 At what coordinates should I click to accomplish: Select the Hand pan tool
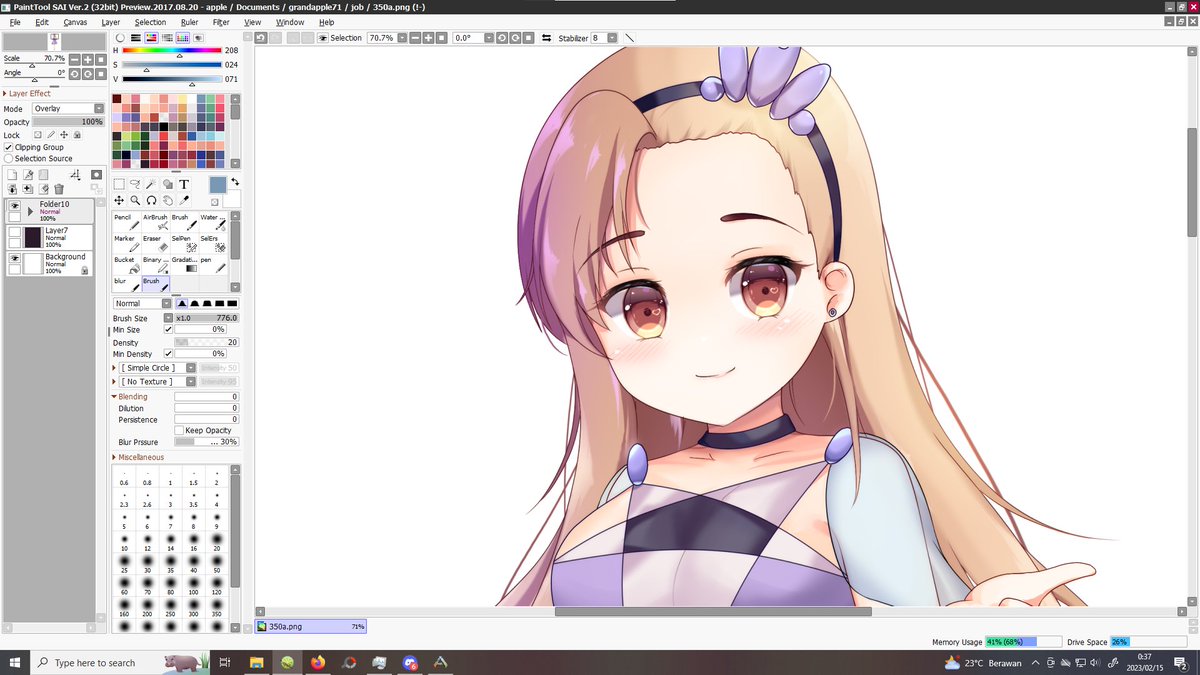point(168,200)
